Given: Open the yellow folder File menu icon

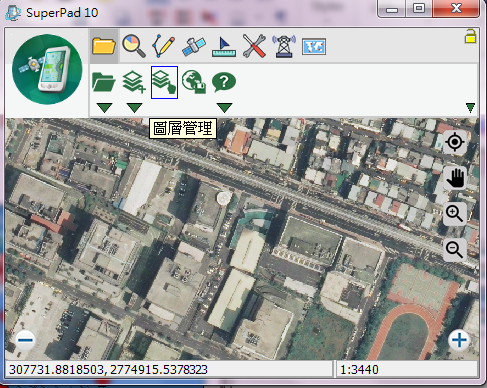Looking at the screenshot, I should tap(104, 46).
